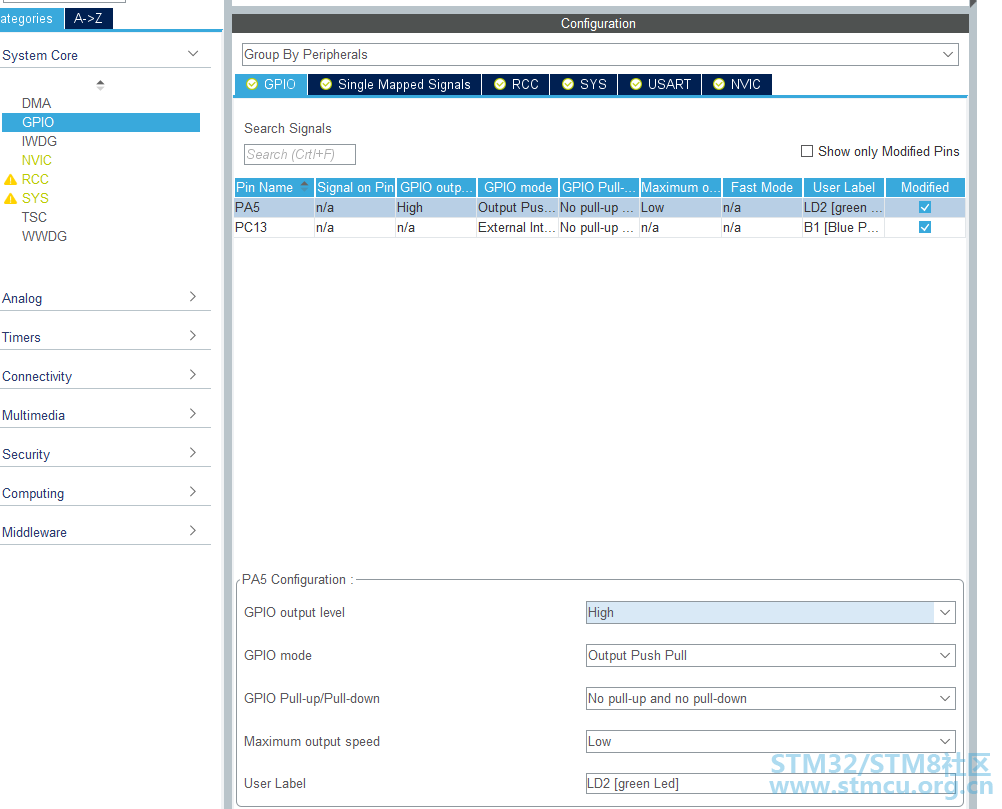Switch to the Categories tab
This screenshot has height=809, width=1002.
[x=31, y=19]
